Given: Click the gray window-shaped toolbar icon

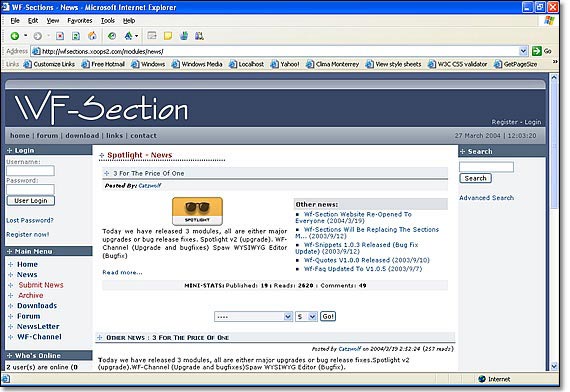Looking at the screenshot, I should [x=152, y=36].
